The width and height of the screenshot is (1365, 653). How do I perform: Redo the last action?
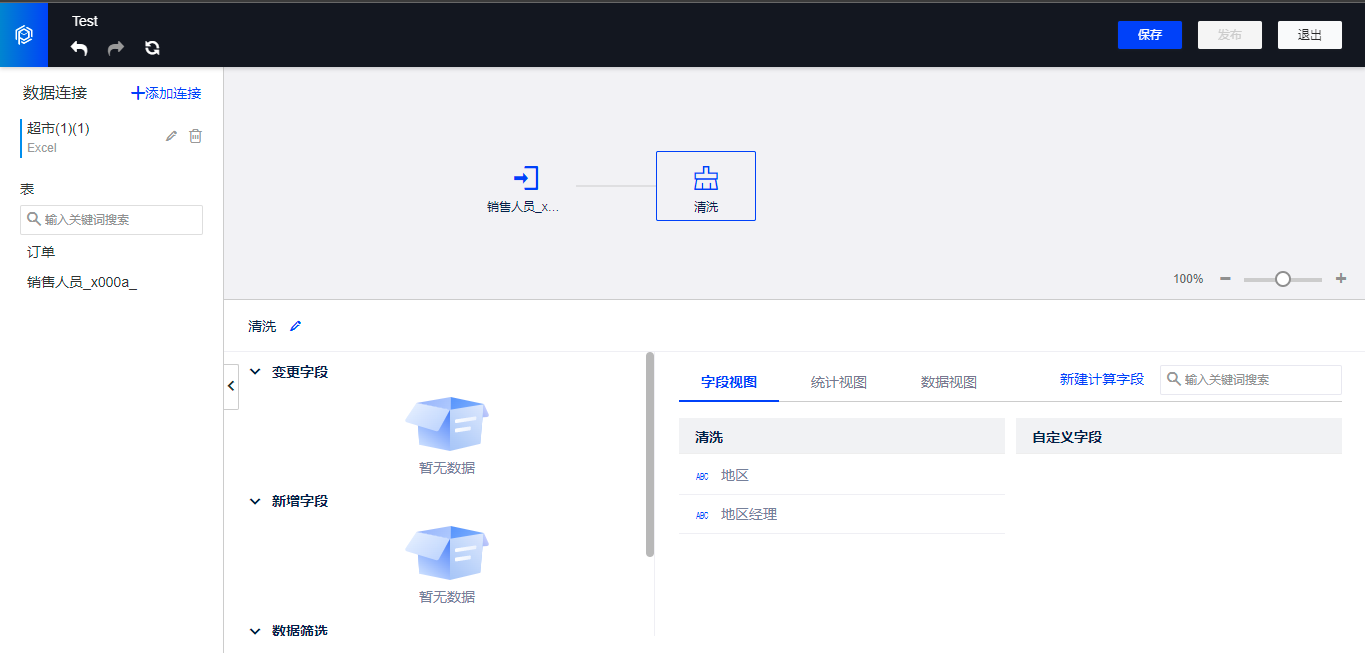116,48
